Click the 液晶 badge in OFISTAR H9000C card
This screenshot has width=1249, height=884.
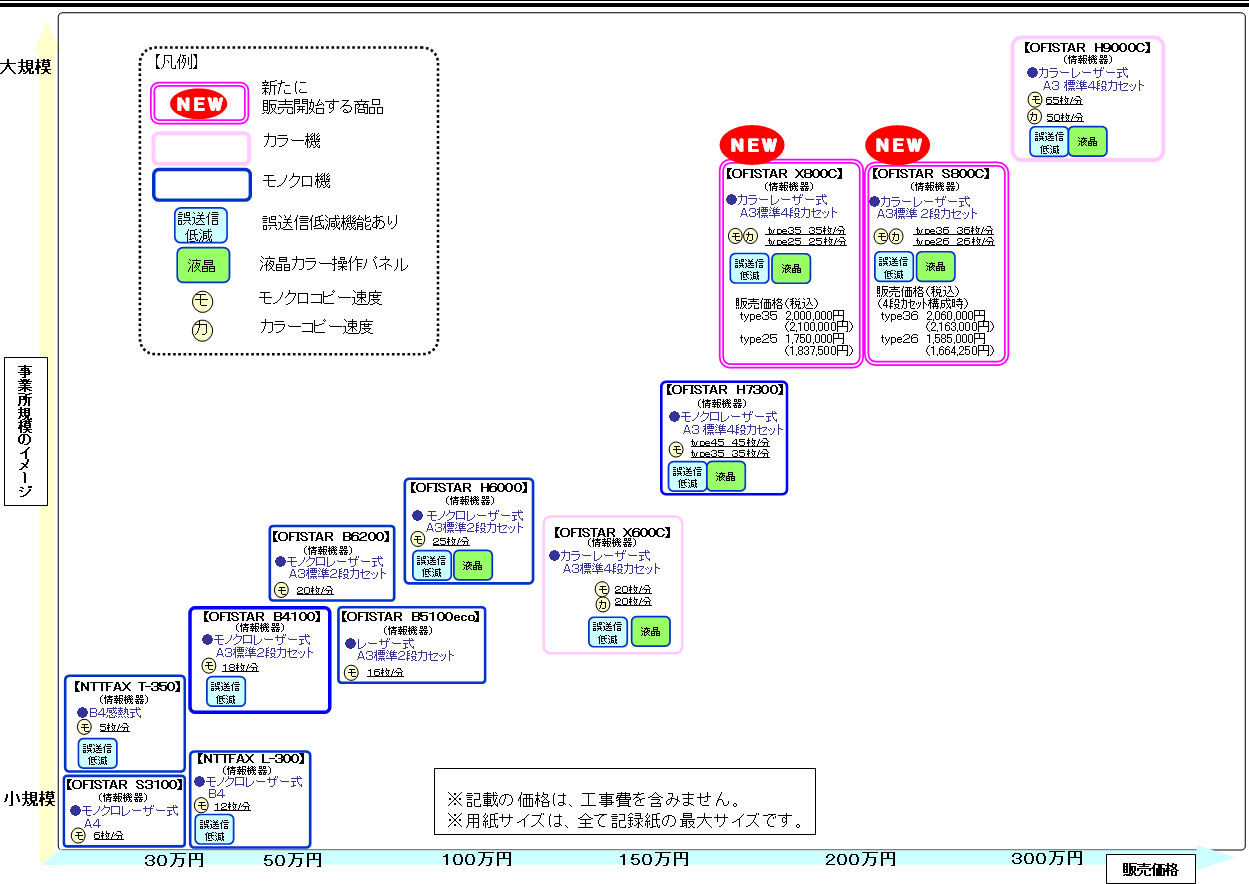coord(1087,142)
